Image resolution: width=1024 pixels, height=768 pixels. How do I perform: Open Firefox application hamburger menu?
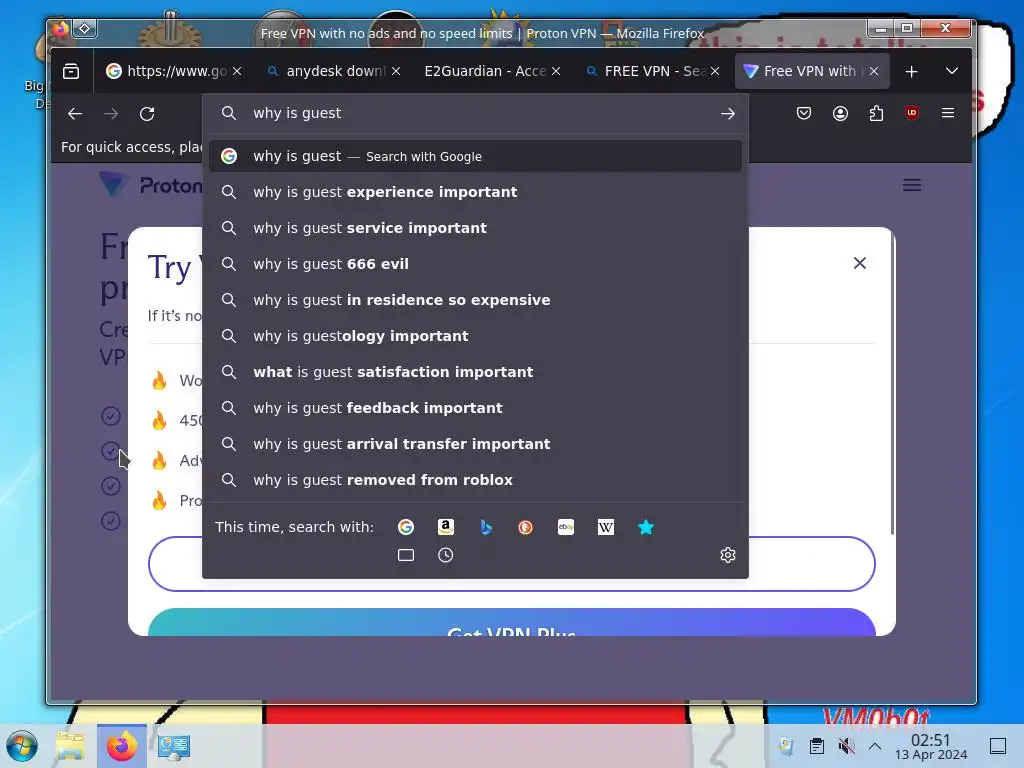click(x=948, y=113)
